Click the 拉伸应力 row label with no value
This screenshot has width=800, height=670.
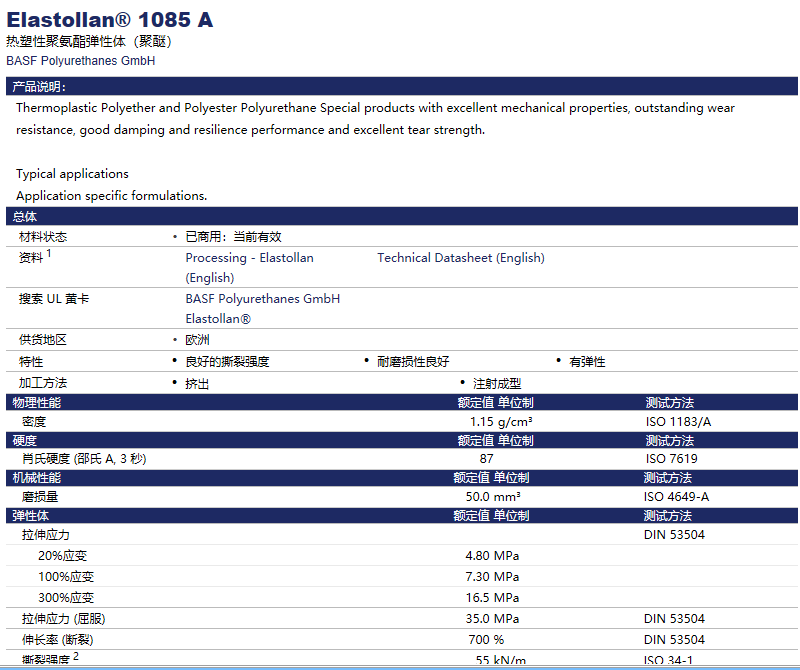tap(46, 535)
